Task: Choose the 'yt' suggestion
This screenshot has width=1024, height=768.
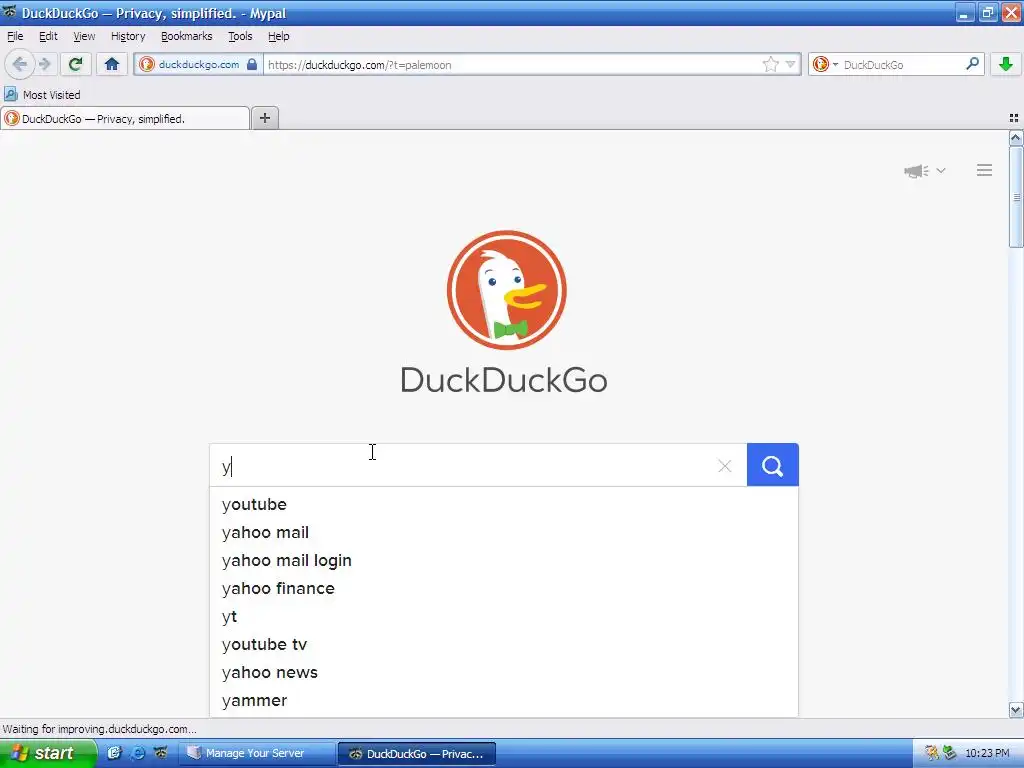Action: point(504,616)
